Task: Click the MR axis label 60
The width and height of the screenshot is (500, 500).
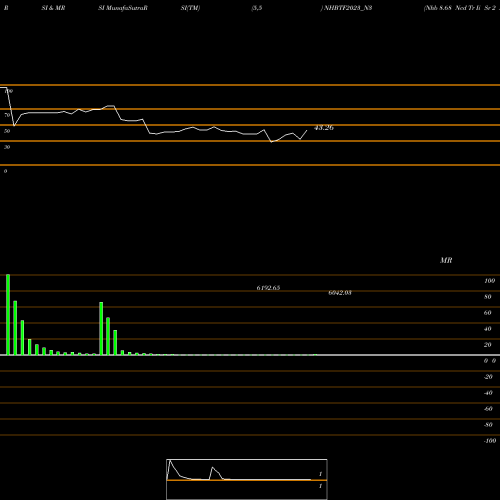Action: click(x=488, y=313)
